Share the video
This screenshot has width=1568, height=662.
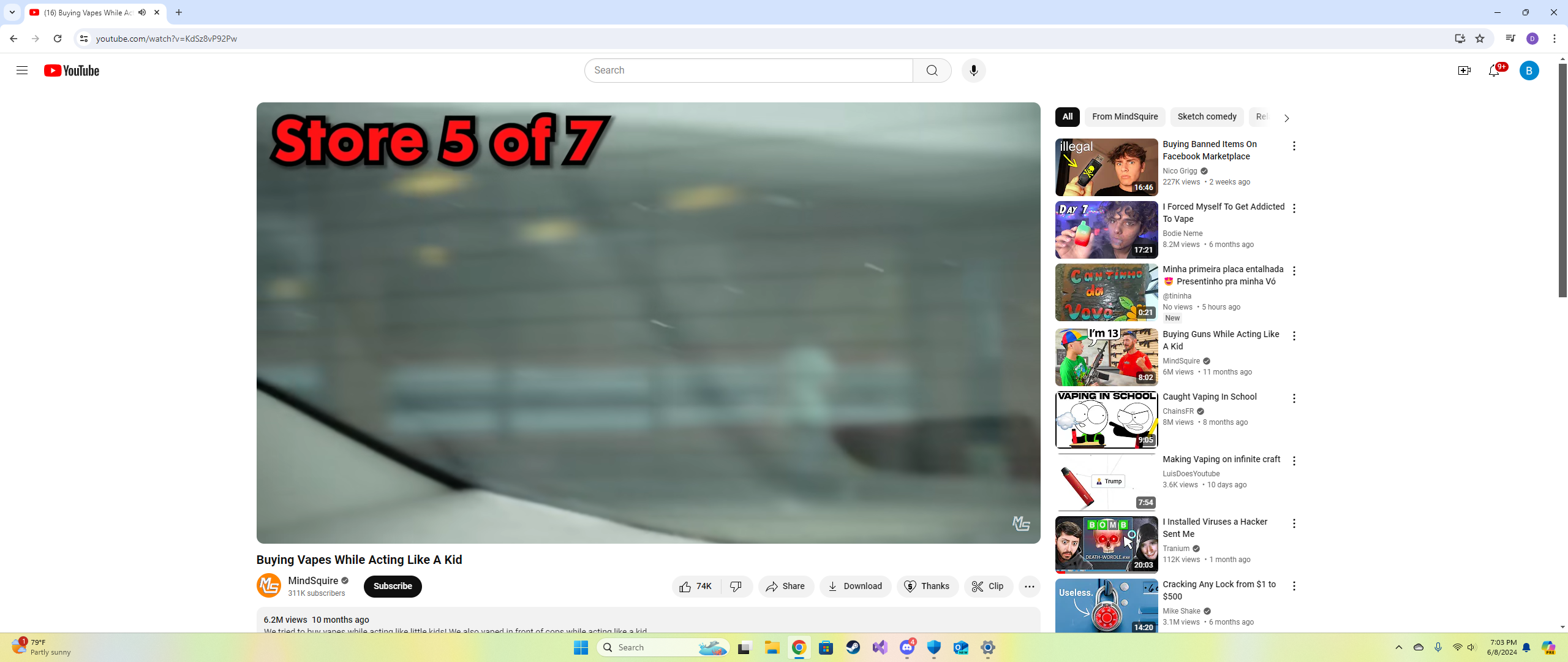[x=785, y=587]
